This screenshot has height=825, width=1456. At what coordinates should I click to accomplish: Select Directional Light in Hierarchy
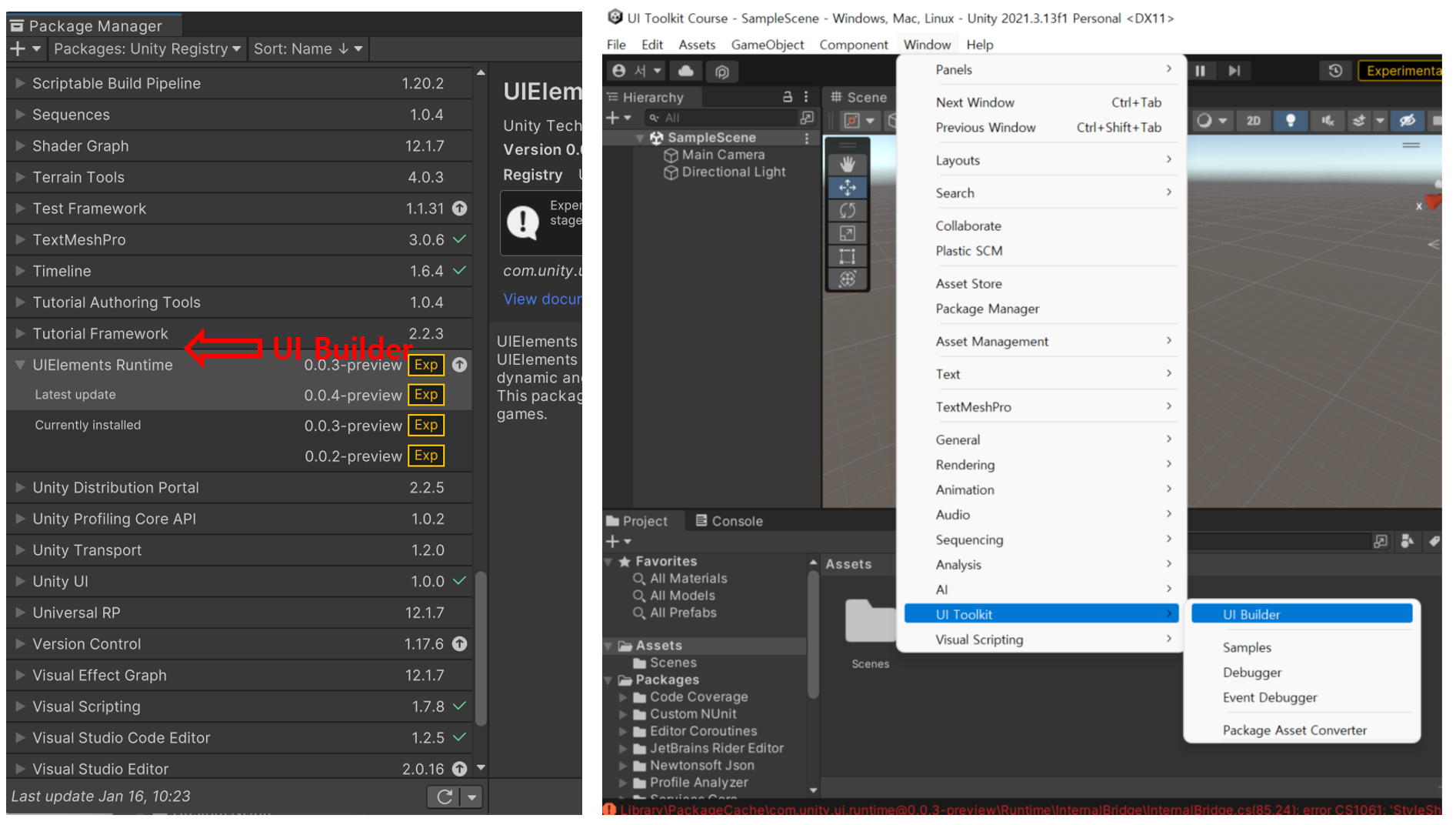pyautogui.click(x=733, y=172)
